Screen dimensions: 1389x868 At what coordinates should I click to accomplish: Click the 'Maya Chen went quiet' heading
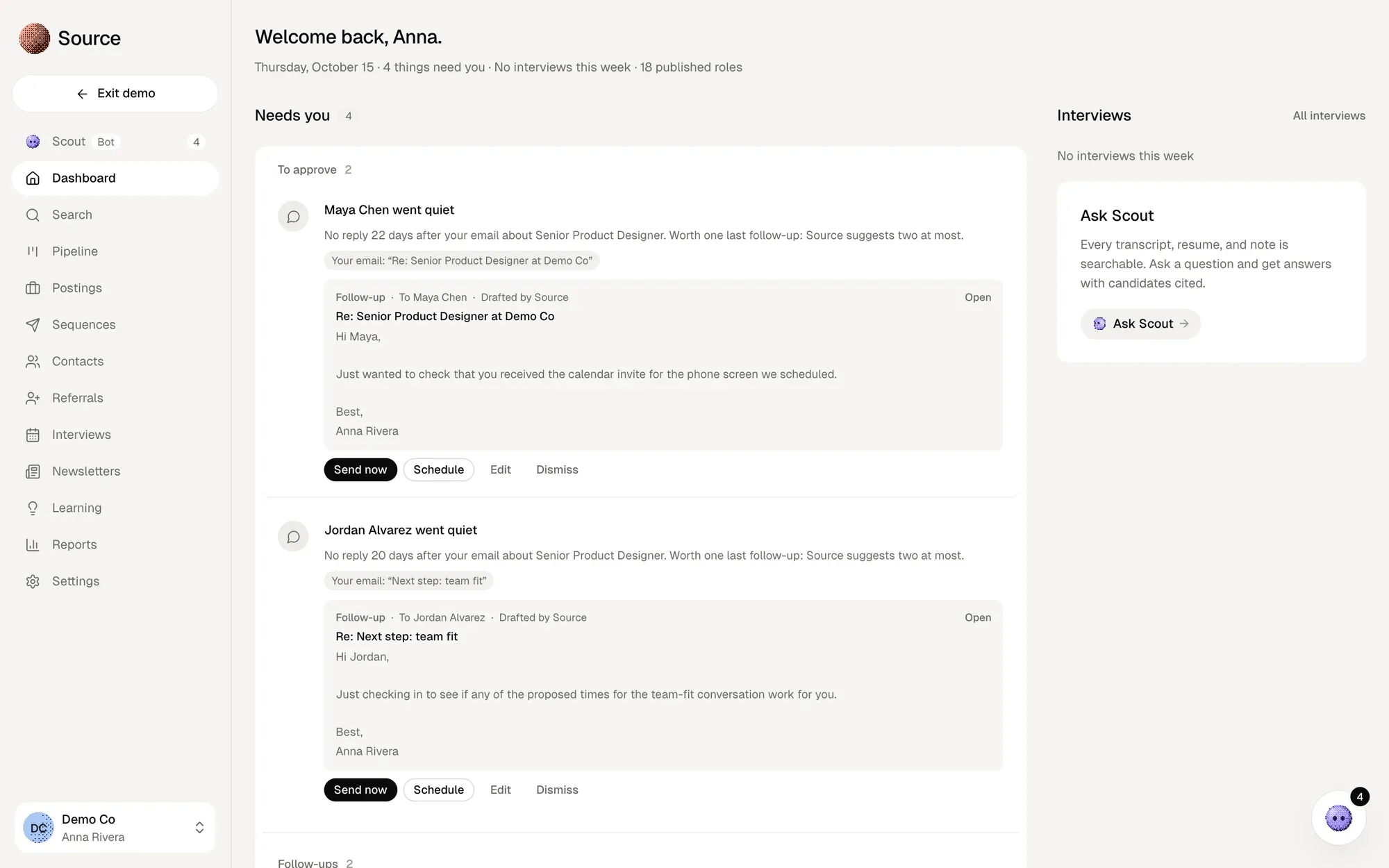click(389, 210)
